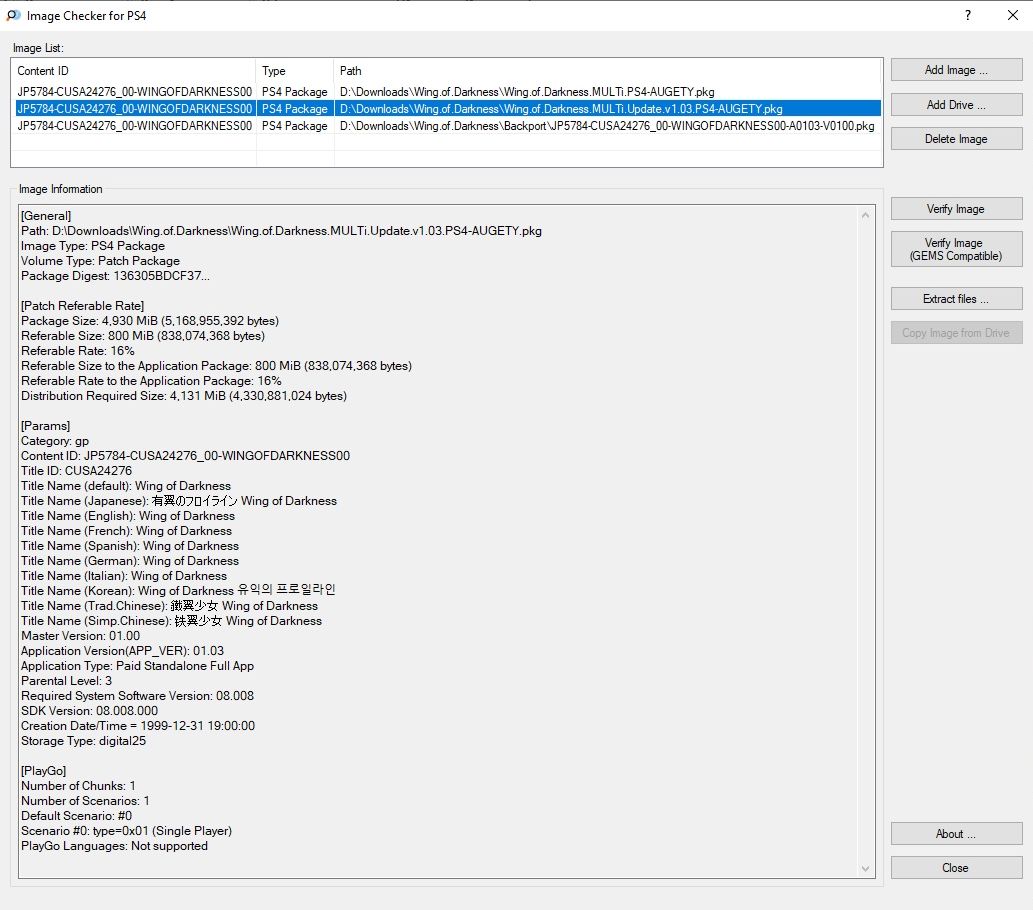
Task: Click the Application Version(APP_VER): 01.03 line
Action: [123, 651]
